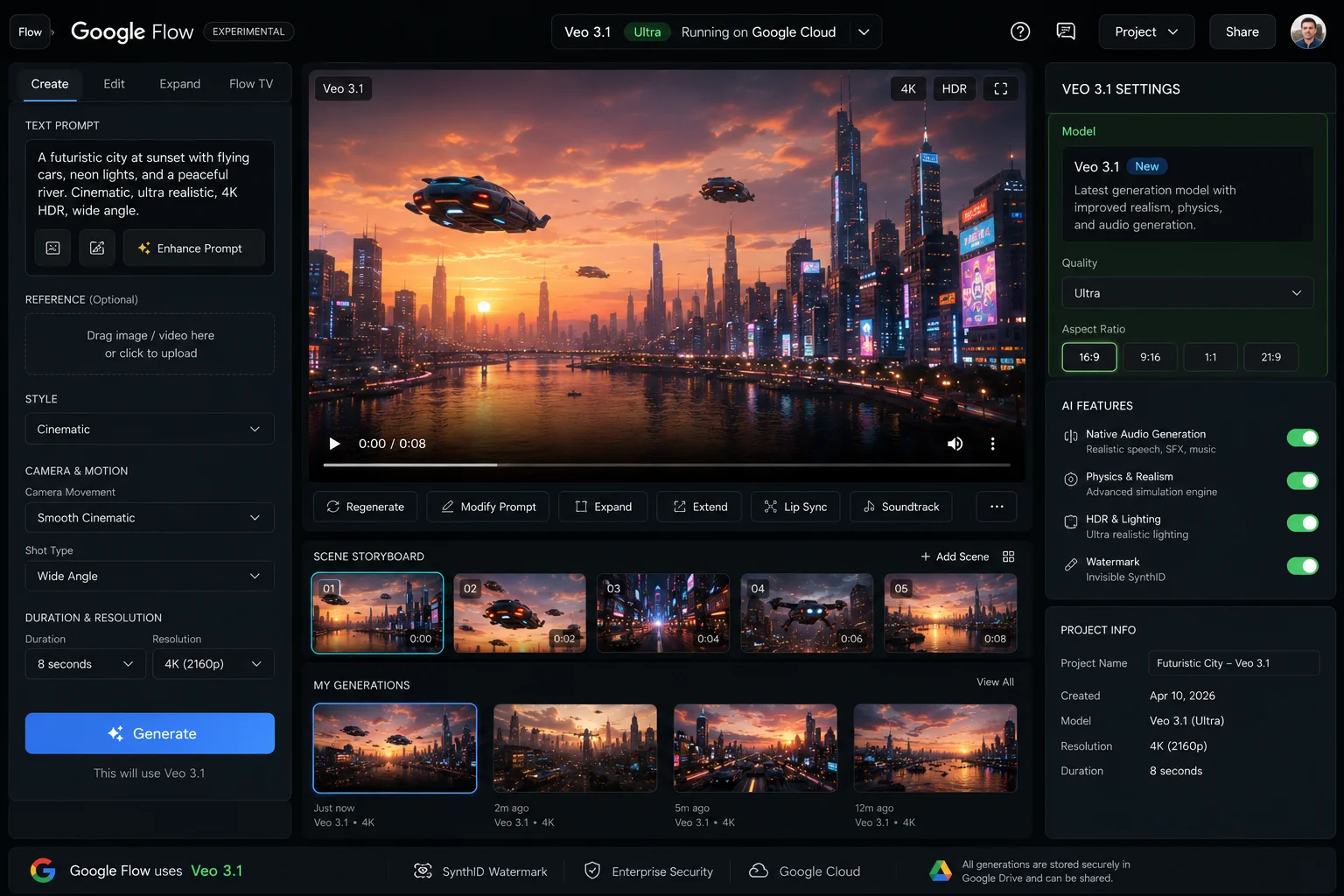The image size is (1344, 896).
Task: Click Enhance Prompt
Action: click(x=194, y=248)
